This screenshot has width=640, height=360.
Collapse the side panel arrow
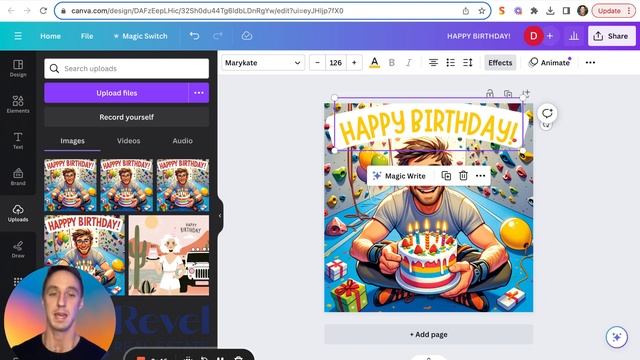tap(220, 216)
